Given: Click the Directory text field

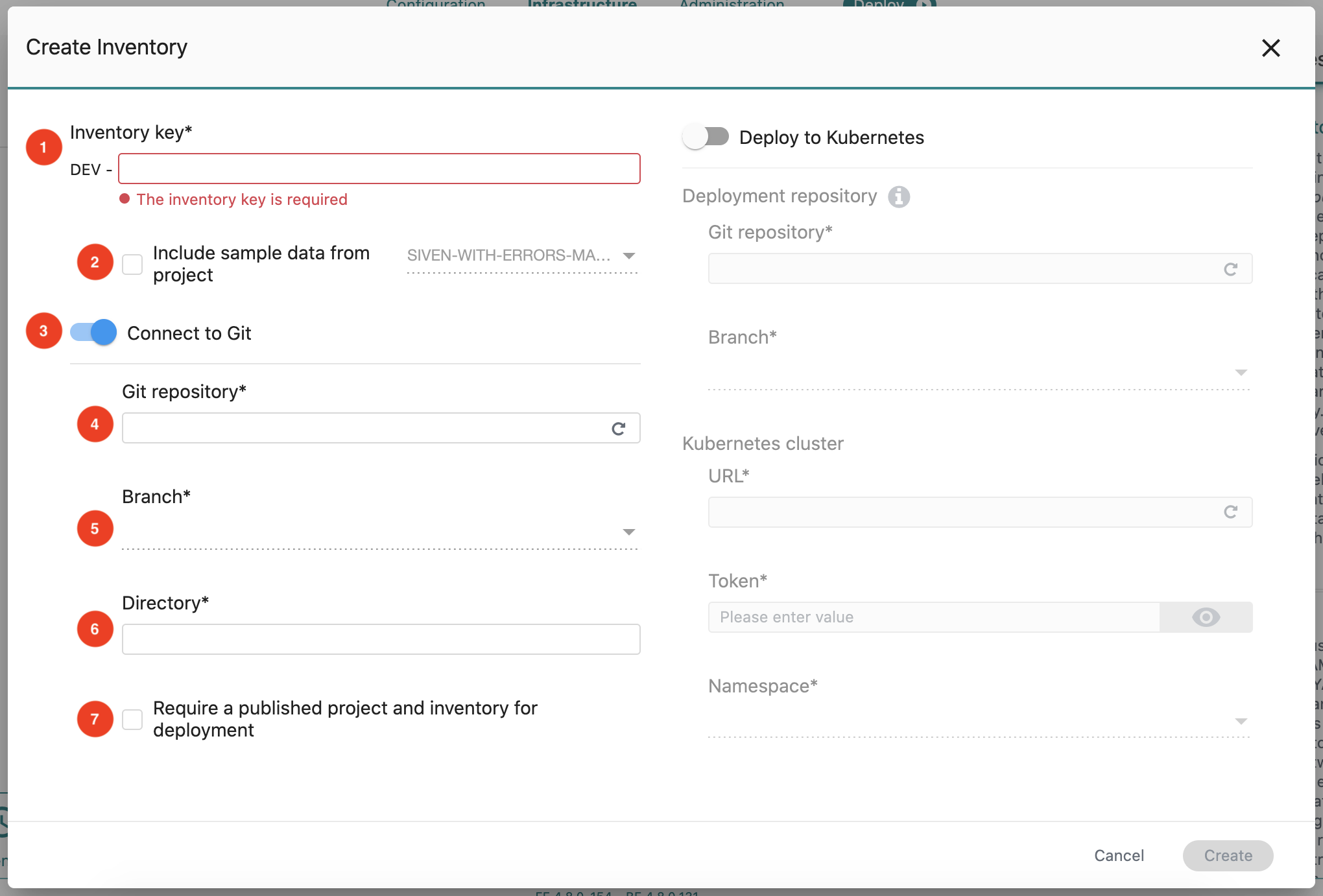Looking at the screenshot, I should [381, 639].
